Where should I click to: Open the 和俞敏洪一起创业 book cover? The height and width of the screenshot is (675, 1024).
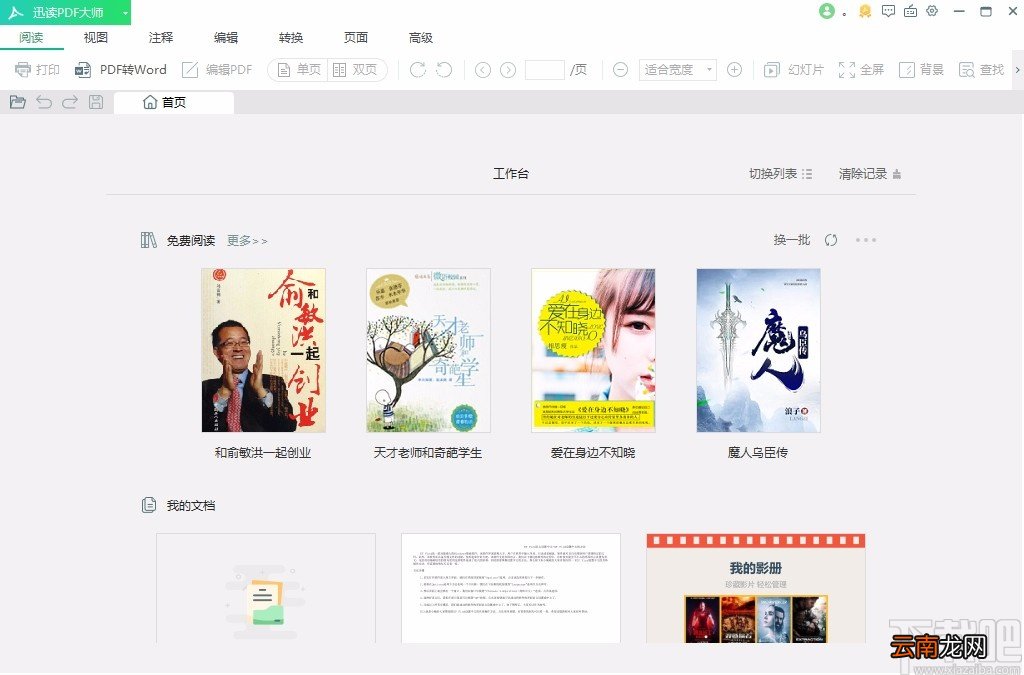pyautogui.click(x=263, y=350)
